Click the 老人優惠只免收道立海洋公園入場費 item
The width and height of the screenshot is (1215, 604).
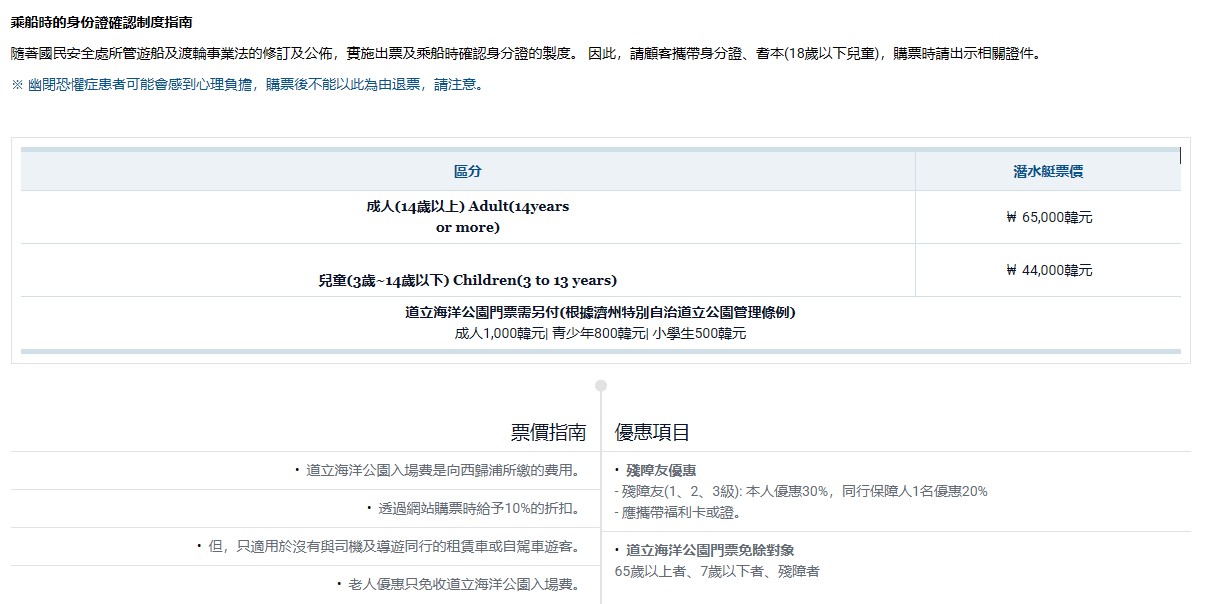pyautogui.click(x=459, y=584)
